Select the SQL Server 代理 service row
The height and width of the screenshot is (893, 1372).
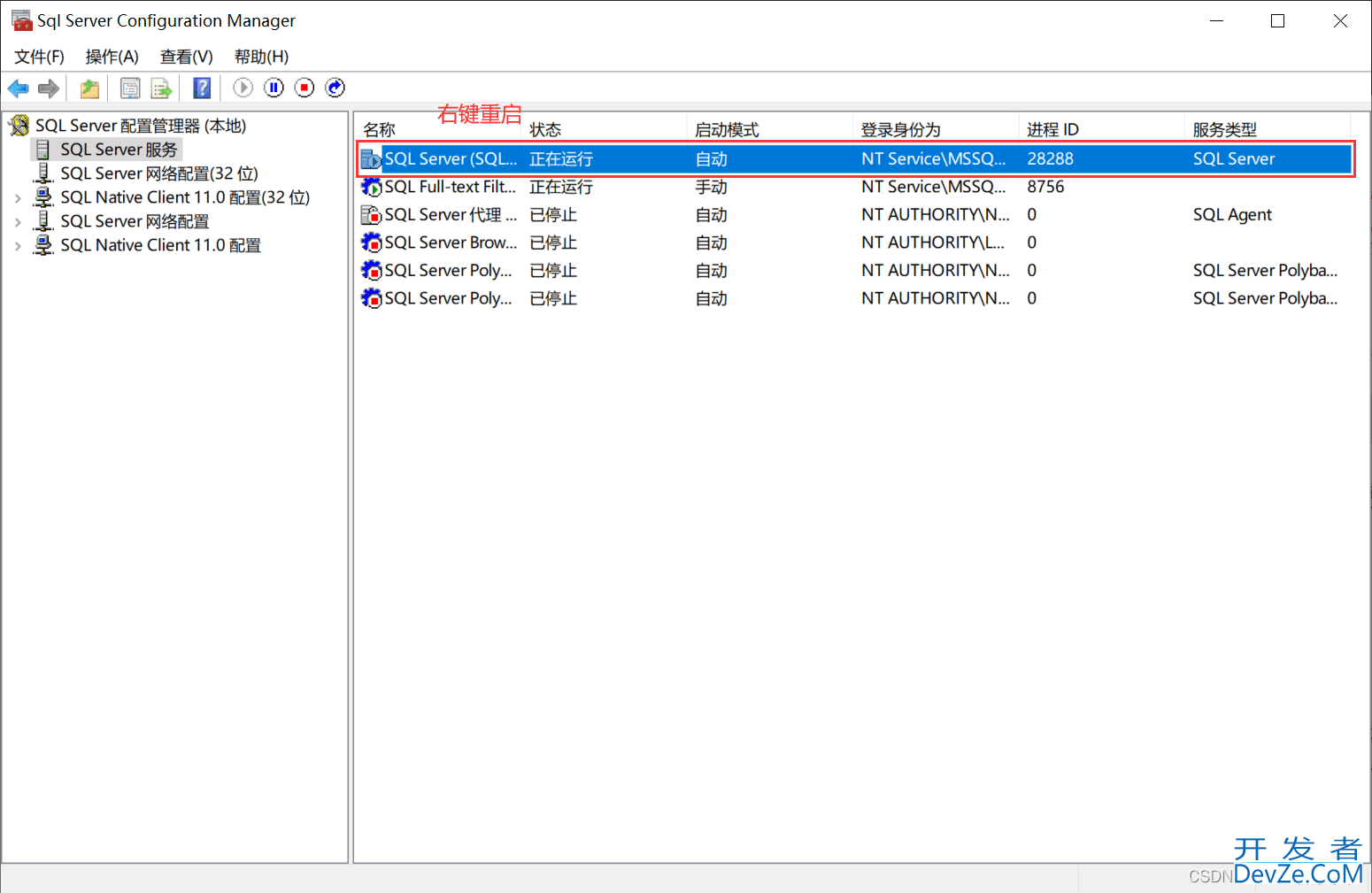tap(855, 215)
